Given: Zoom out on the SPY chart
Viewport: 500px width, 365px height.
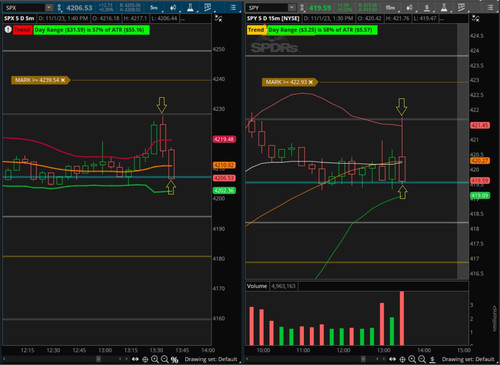Looking at the screenshot, I should 422,359.
